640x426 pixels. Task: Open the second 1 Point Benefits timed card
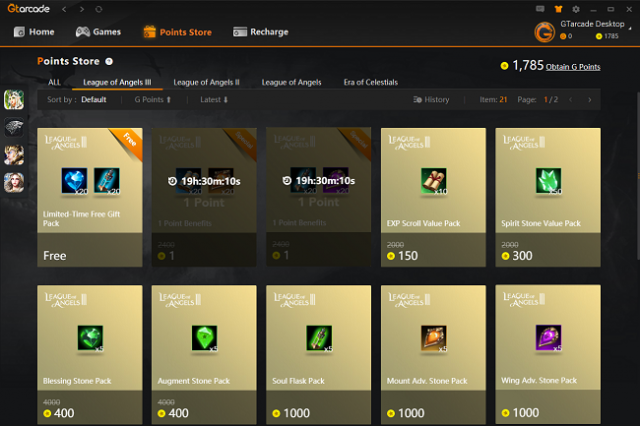coord(319,197)
